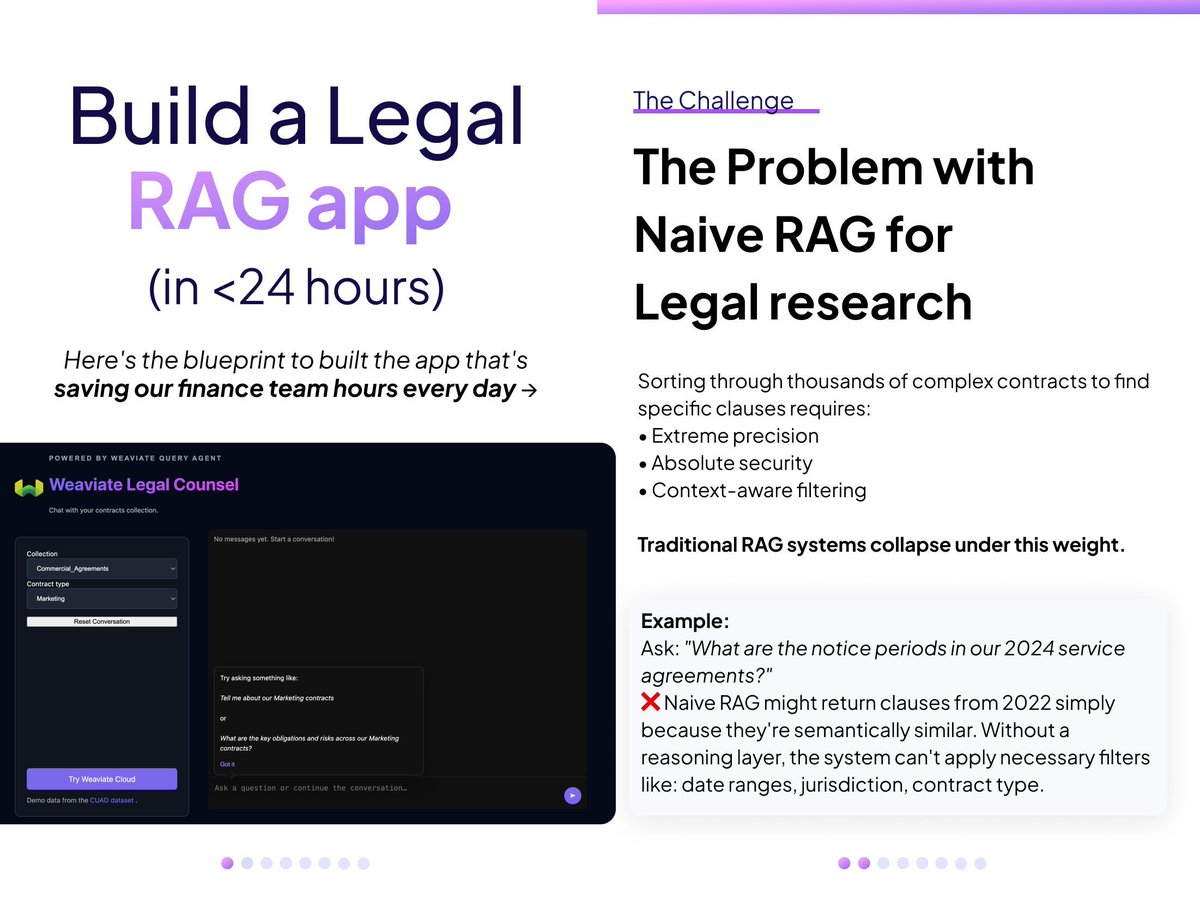The image size is (1200, 905).
Task: Select the 'Tell me about our Marketing contracts' suggestion
Action: click(x=277, y=697)
